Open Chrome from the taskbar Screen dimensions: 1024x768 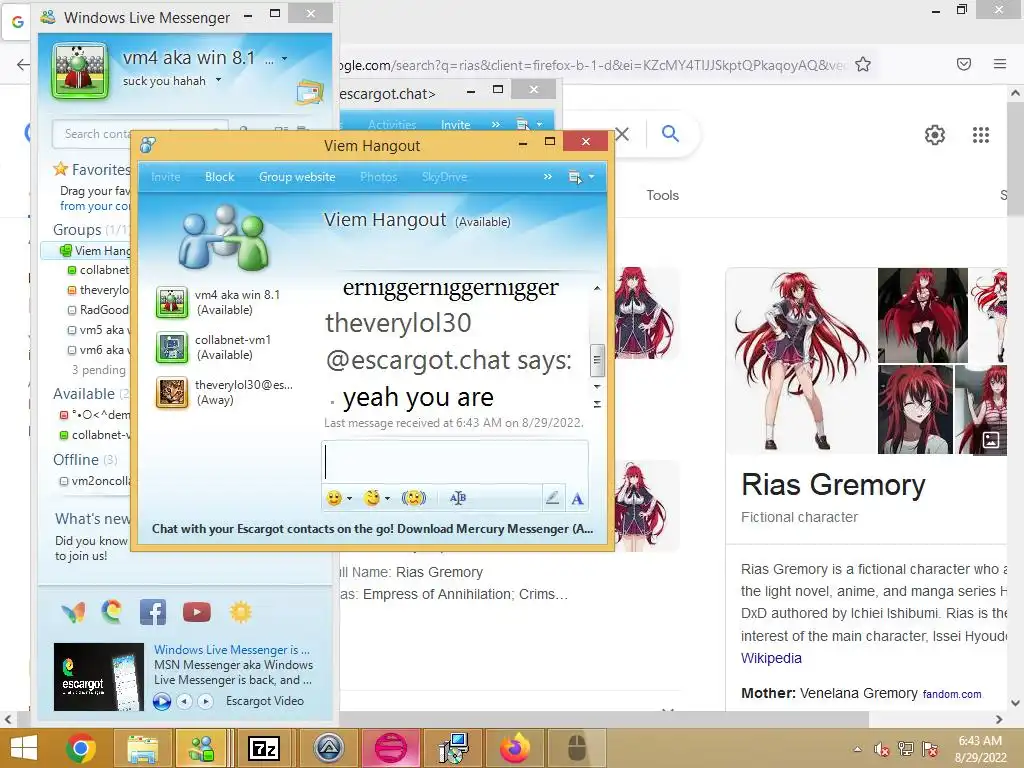(81, 748)
